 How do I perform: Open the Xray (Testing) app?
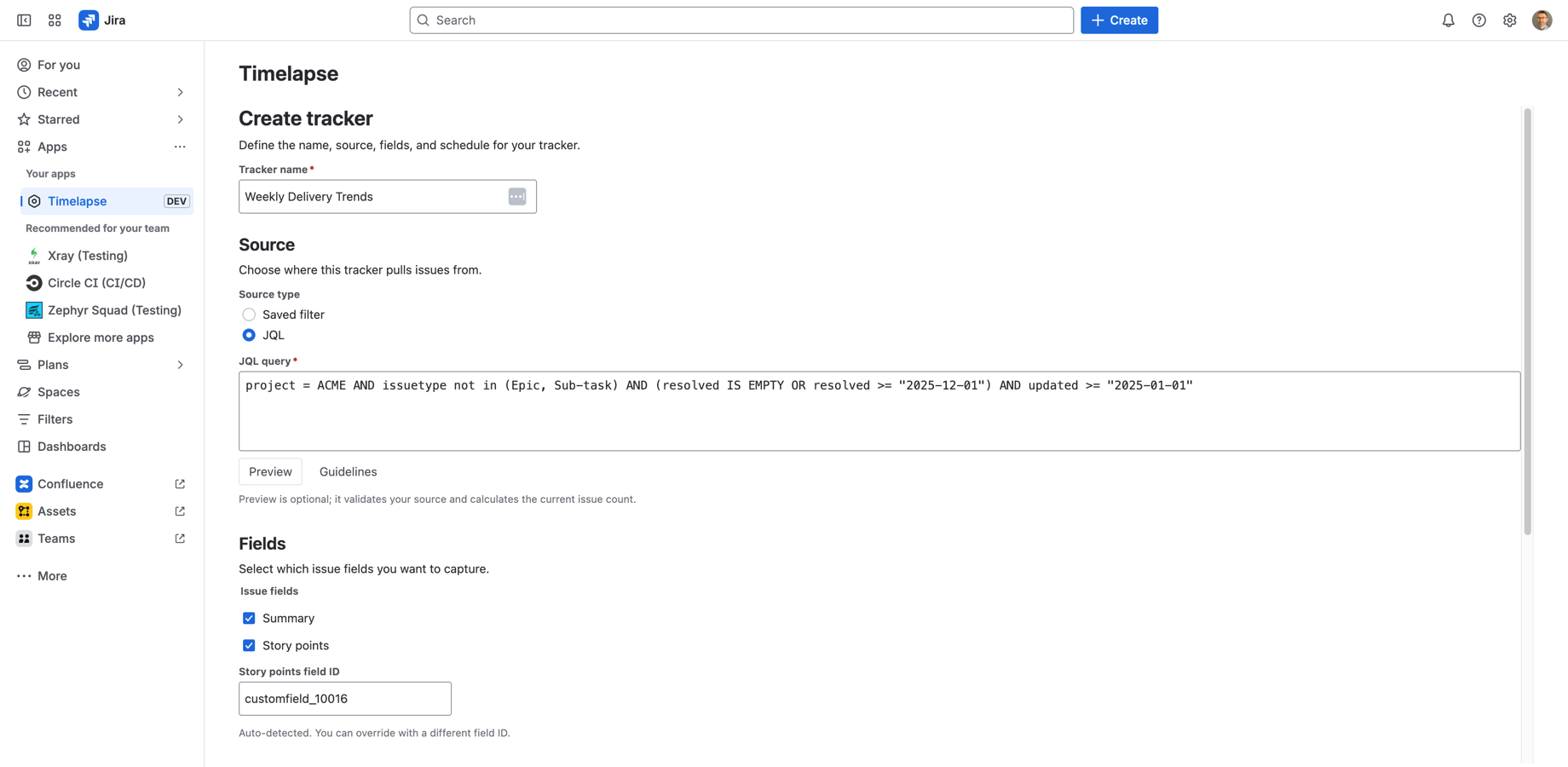pyautogui.click(x=88, y=256)
